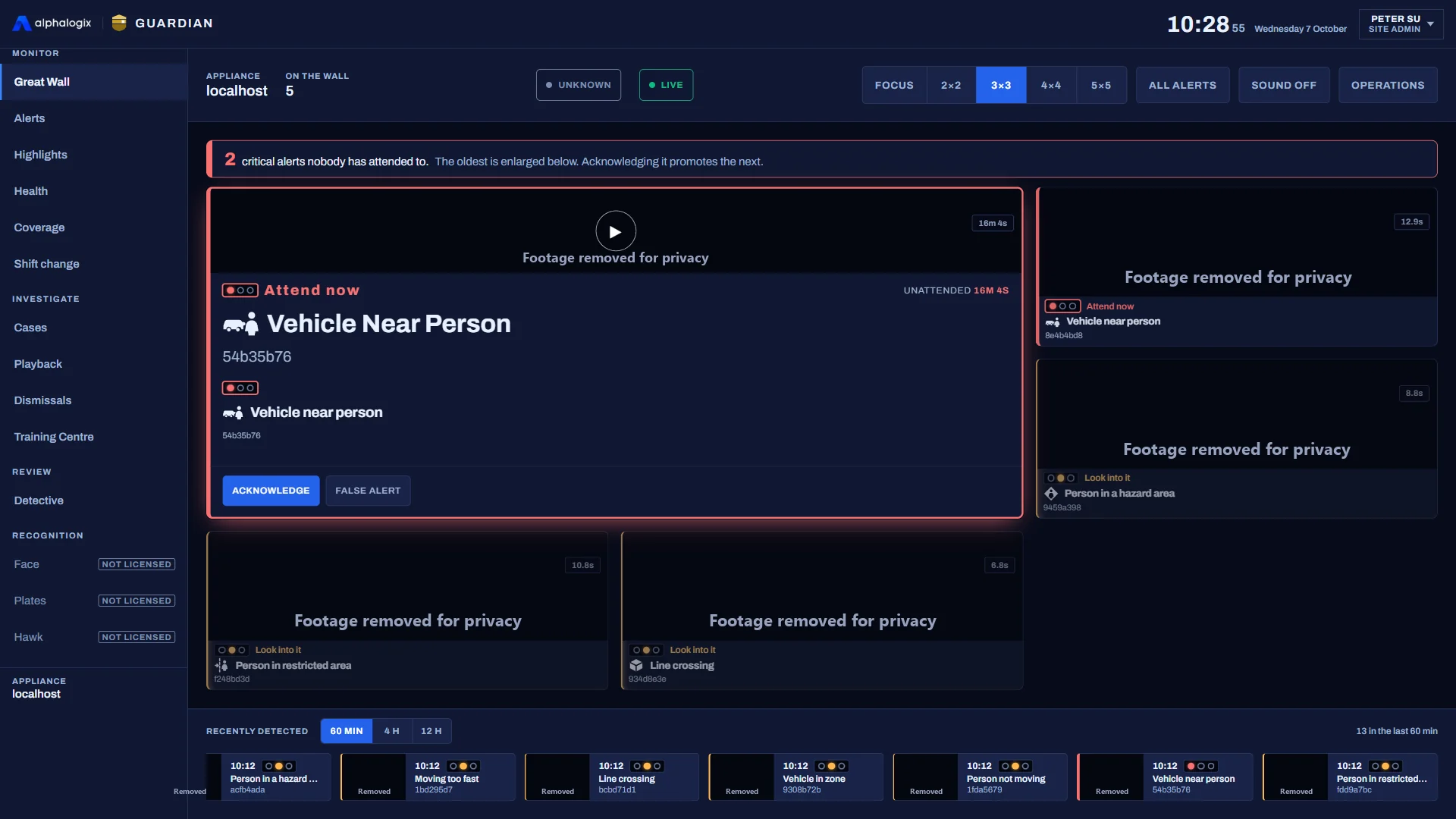Open Detective under Review
The height and width of the screenshot is (819, 1456).
pos(94,500)
